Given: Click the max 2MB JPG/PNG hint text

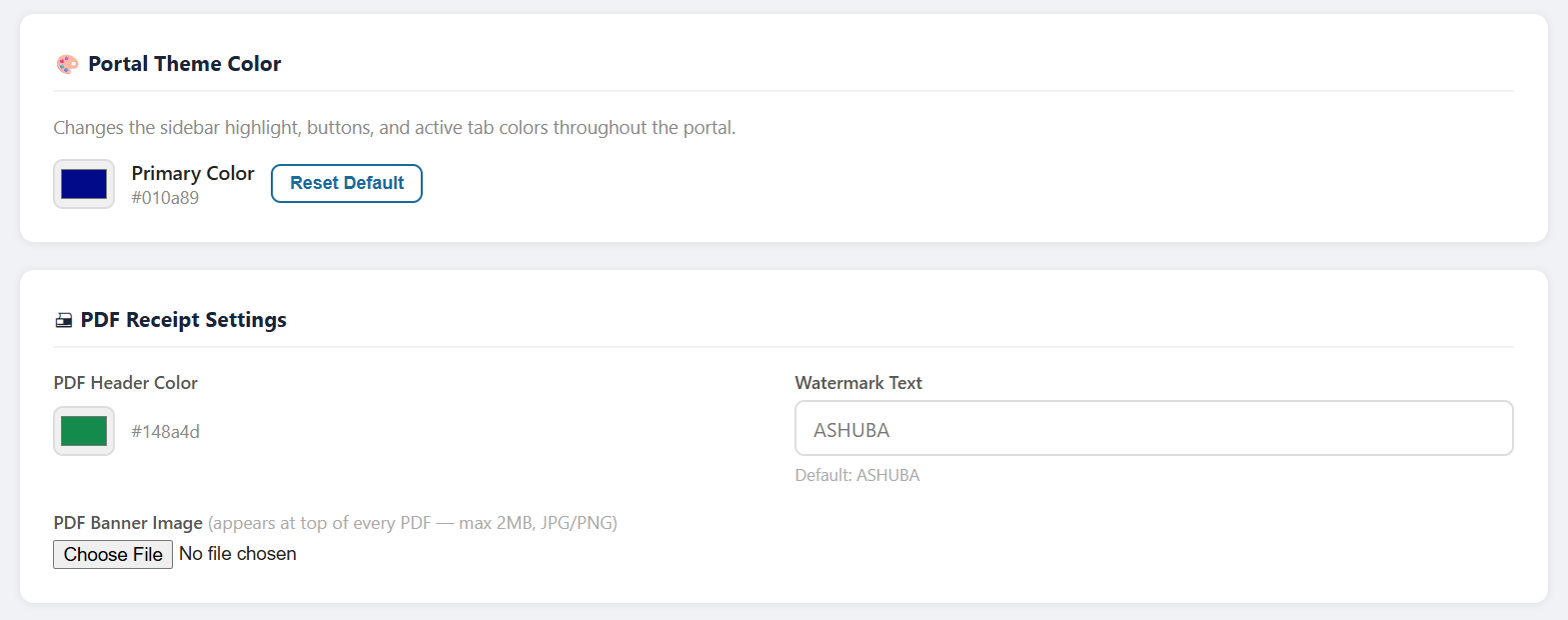Looking at the screenshot, I should pos(412,522).
